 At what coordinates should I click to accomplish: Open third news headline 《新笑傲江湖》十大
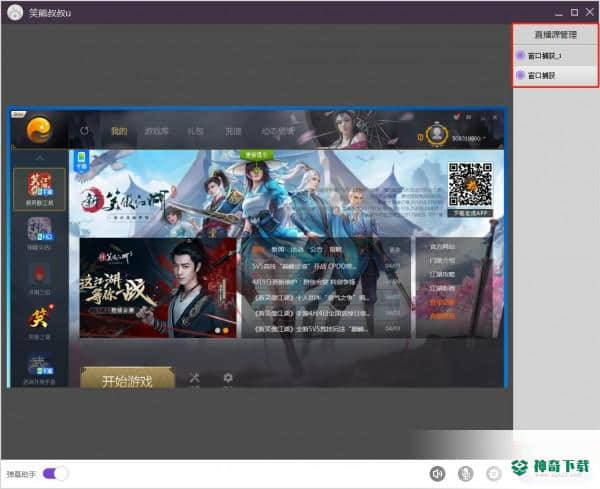[x=311, y=297]
